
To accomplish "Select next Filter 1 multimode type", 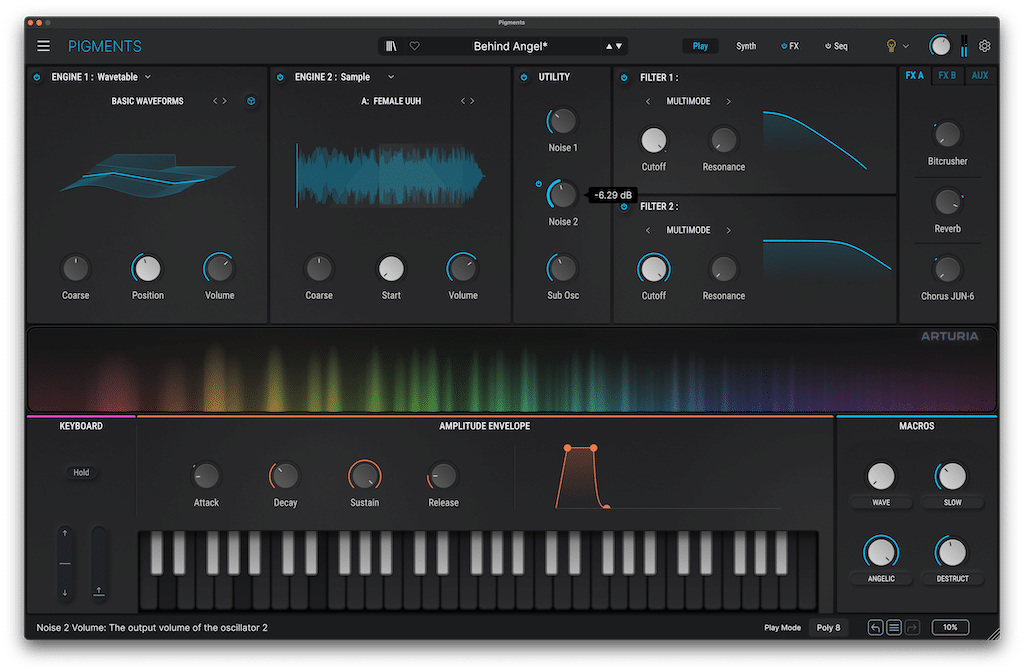I will tap(728, 101).
